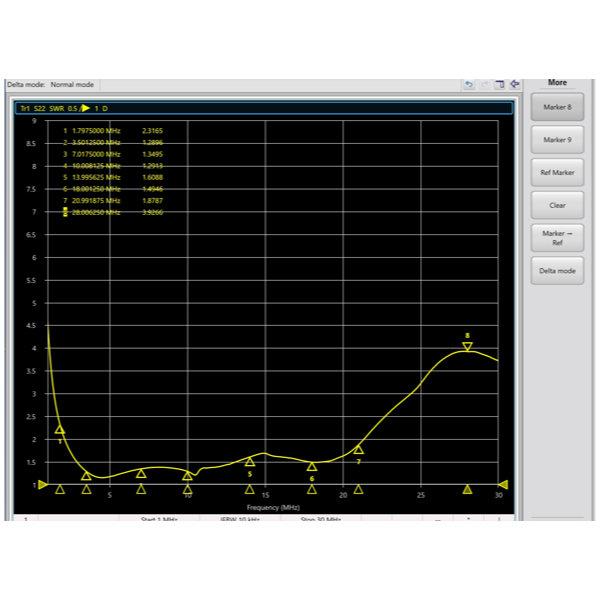
Task: Select marker 8 triangle on the trace peak
Action: click(467, 347)
